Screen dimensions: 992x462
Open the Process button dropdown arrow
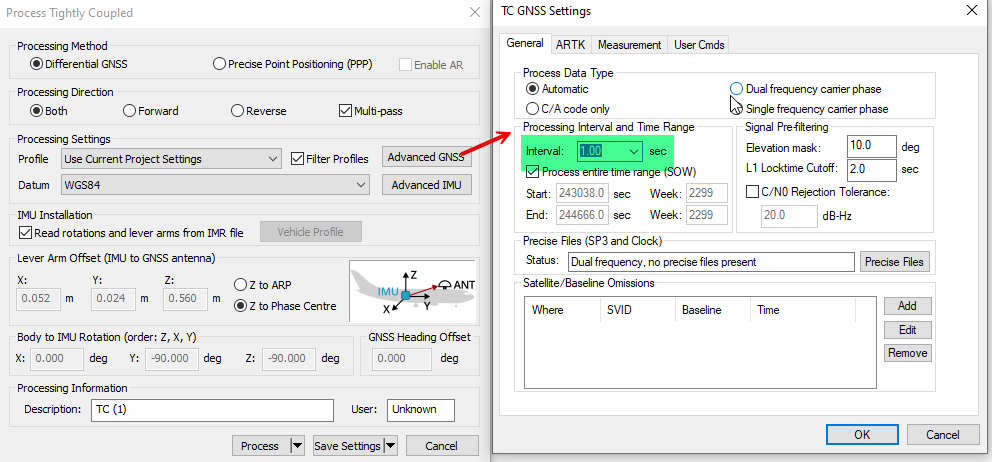pos(297,446)
